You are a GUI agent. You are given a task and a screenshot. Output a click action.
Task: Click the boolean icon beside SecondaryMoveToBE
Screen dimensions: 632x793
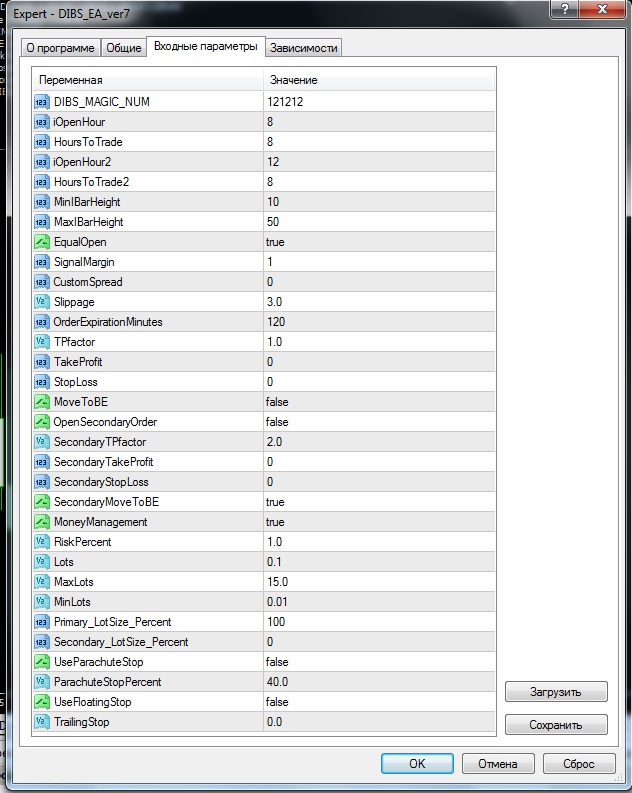[x=42, y=502]
